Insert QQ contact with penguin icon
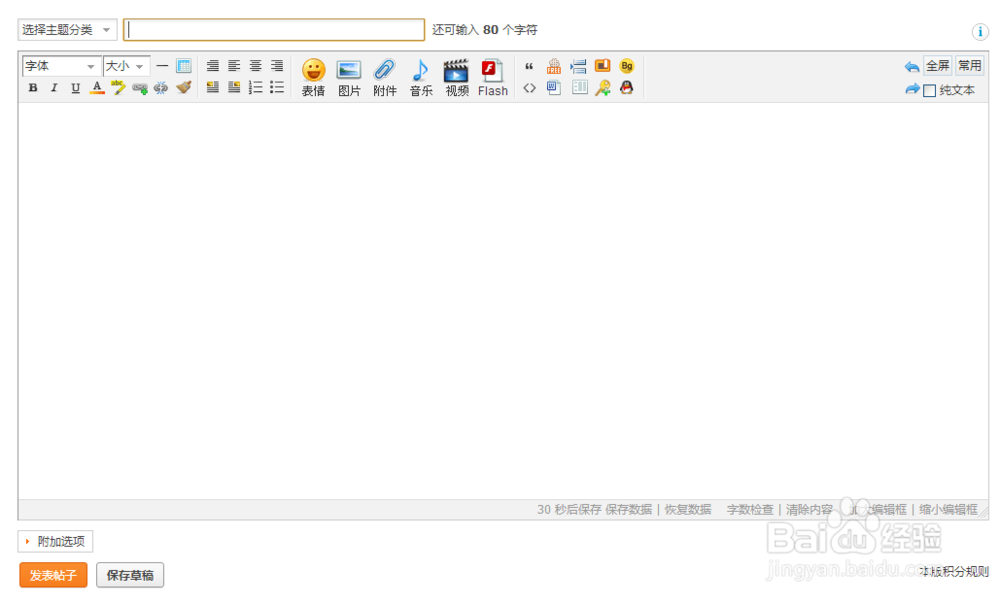 (x=626, y=87)
